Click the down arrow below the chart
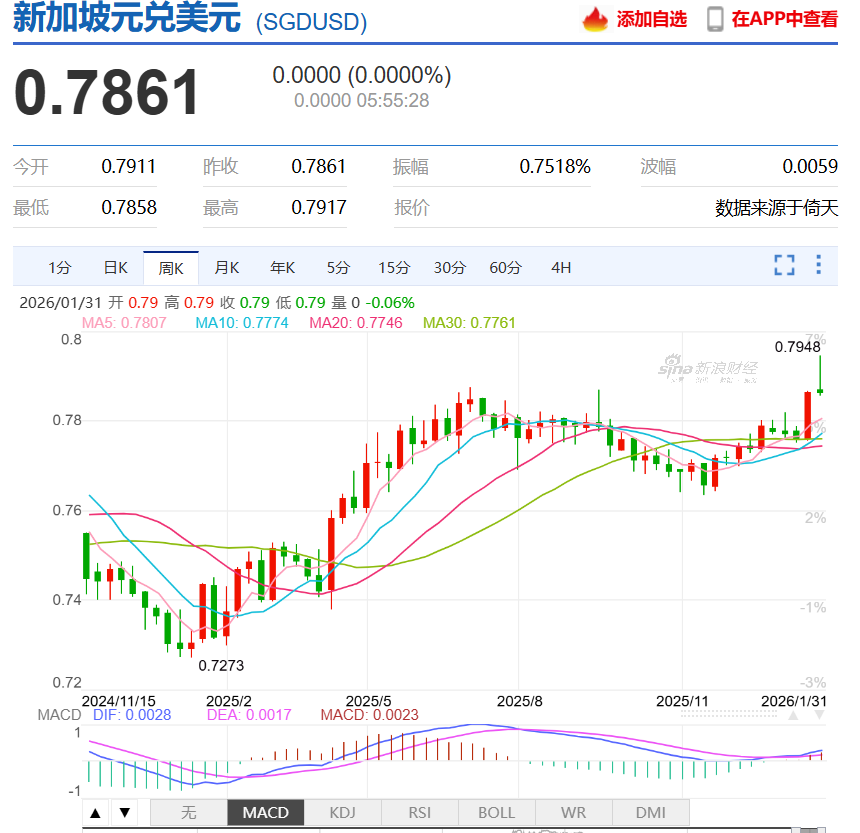 pyautogui.click(x=124, y=812)
